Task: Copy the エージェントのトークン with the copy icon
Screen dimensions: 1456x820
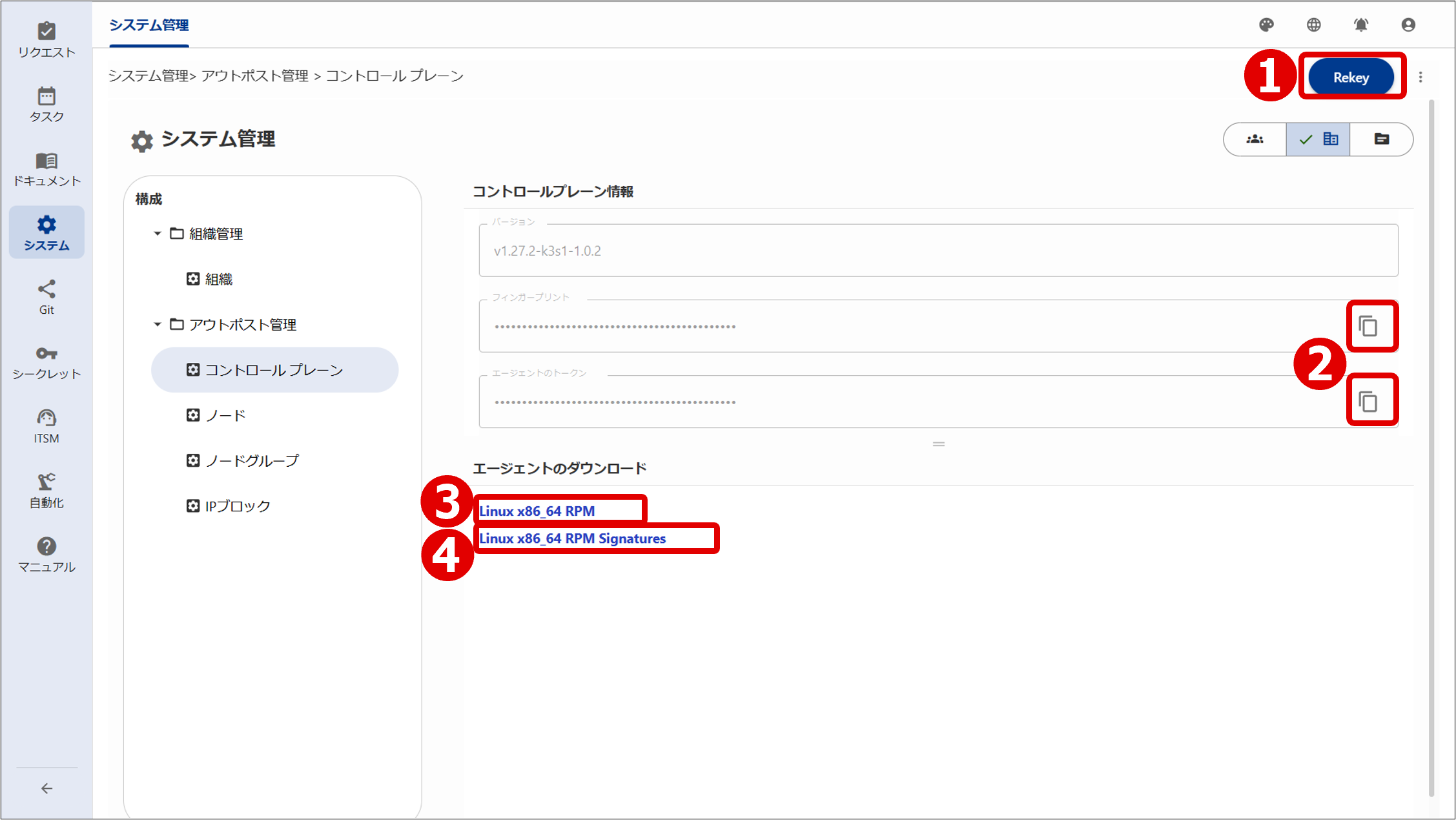Action: pyautogui.click(x=1372, y=400)
